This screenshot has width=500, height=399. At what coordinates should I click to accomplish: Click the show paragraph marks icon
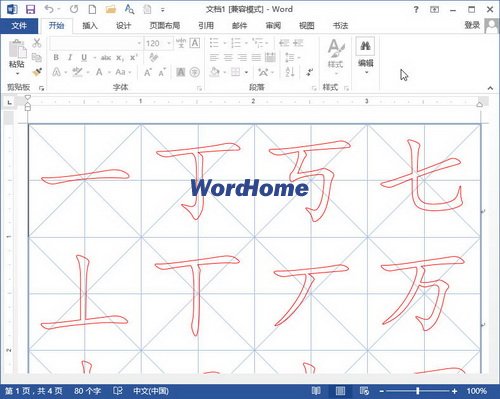[310, 72]
